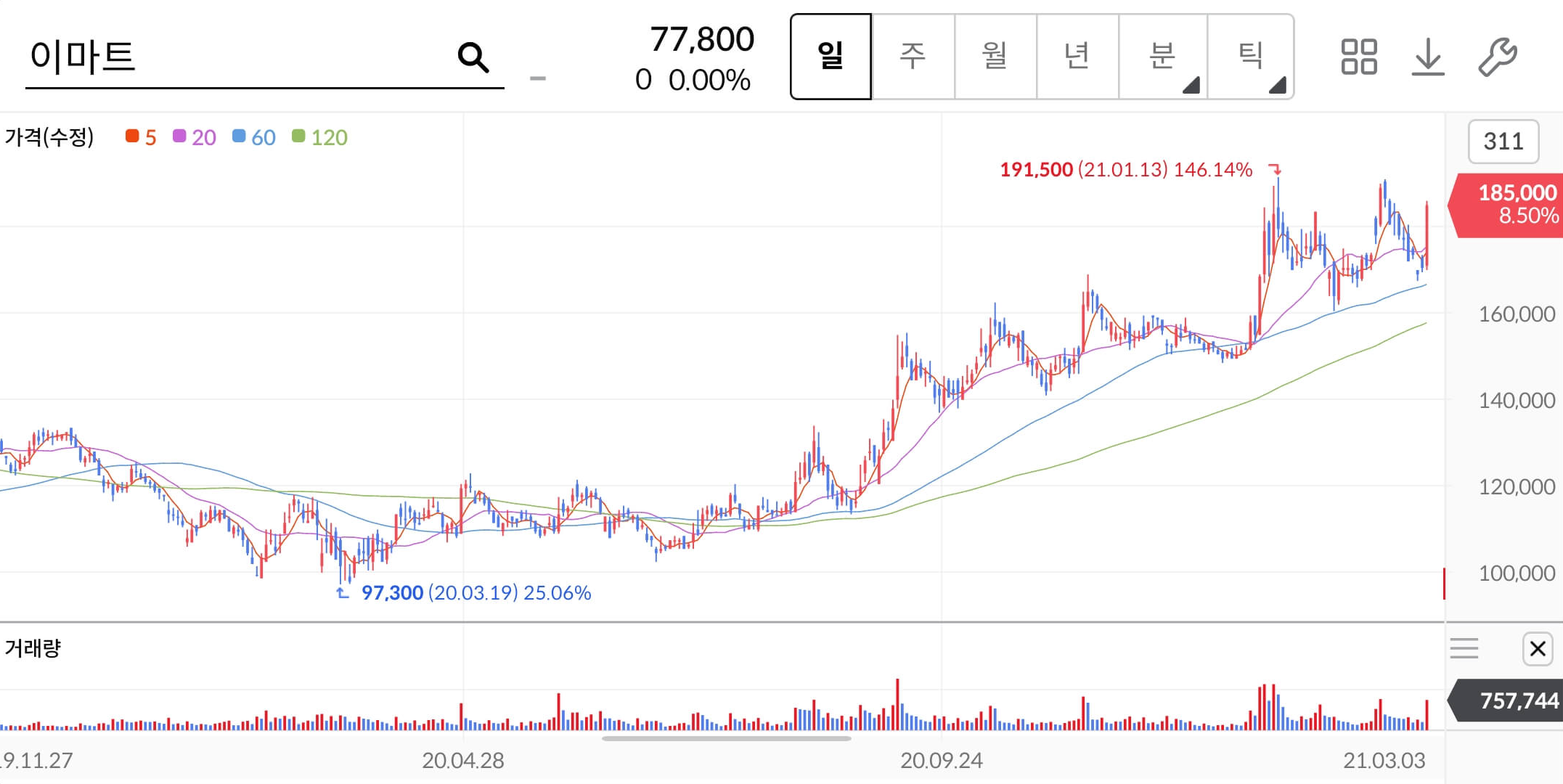Switch to the 월 monthly tab

click(x=995, y=57)
